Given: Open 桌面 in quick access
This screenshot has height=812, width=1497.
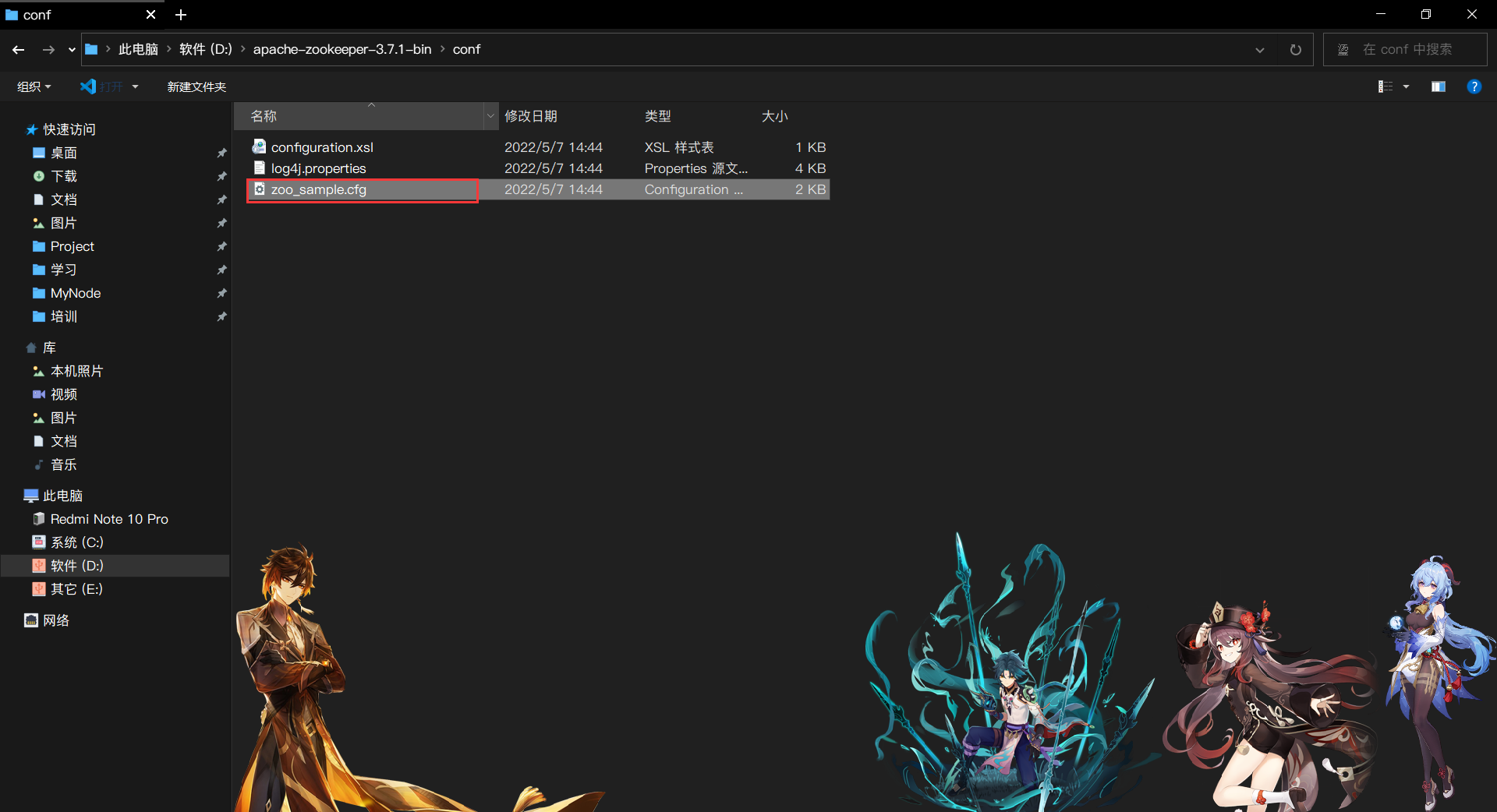Looking at the screenshot, I should (x=64, y=153).
